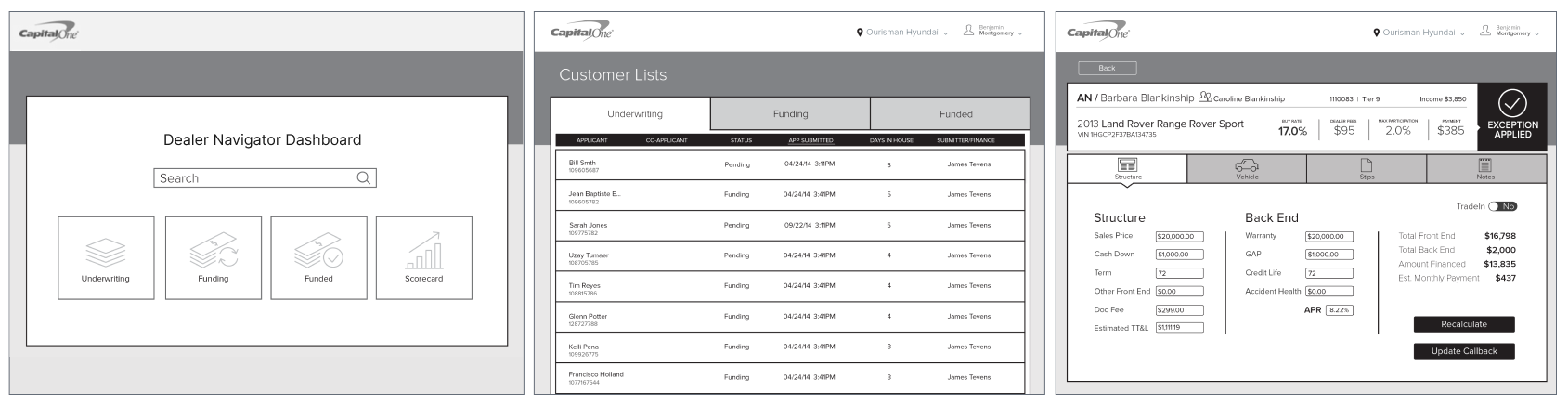This screenshot has height=406, width=1568.
Task: Click the Cash Down input field
Action: pos(1179,255)
